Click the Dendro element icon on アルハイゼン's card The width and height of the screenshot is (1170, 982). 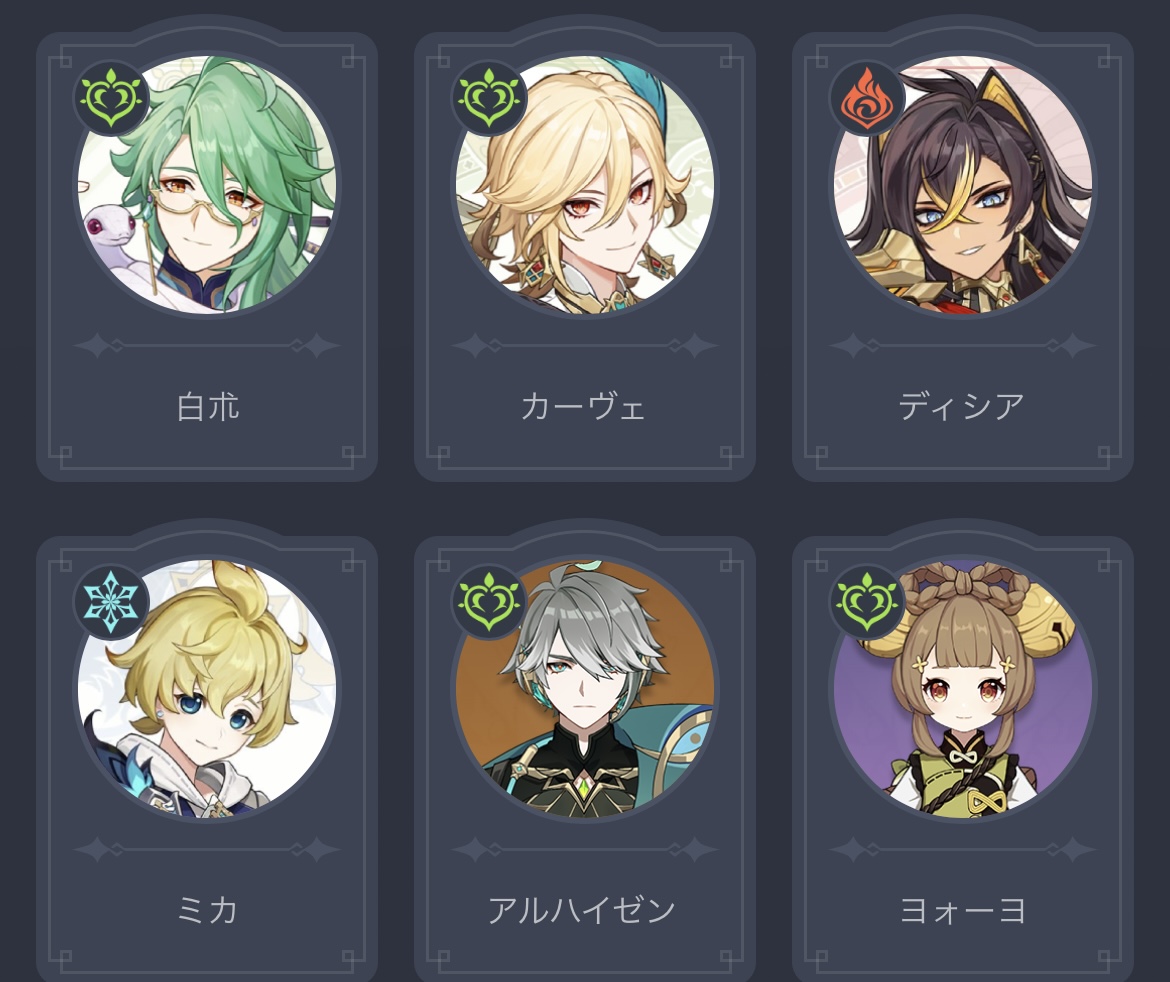click(x=489, y=601)
